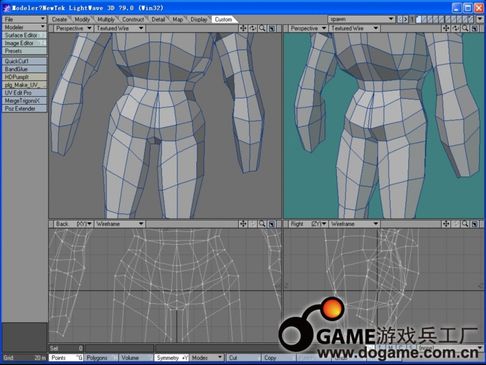The height and width of the screenshot is (365, 486).
Task: Click the Grid readout
Action: coord(24,358)
